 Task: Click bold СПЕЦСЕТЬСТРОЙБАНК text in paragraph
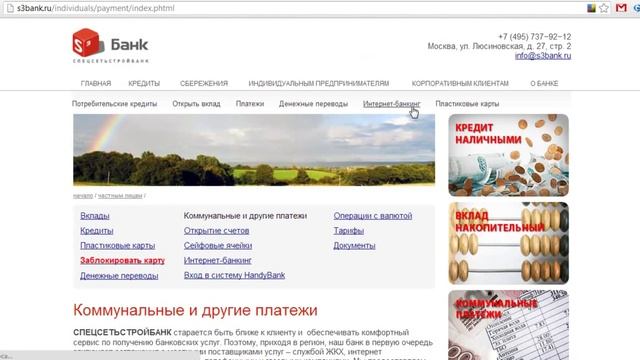[x=122, y=332]
